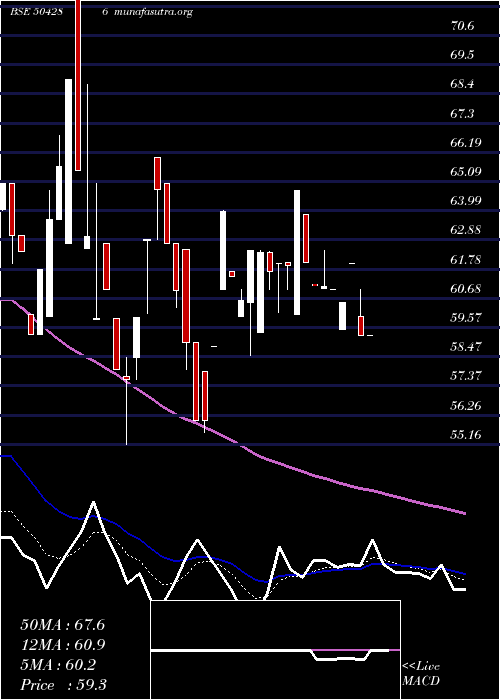Click the 61.78 price axis label
The image size is (500, 700).
[466, 259]
